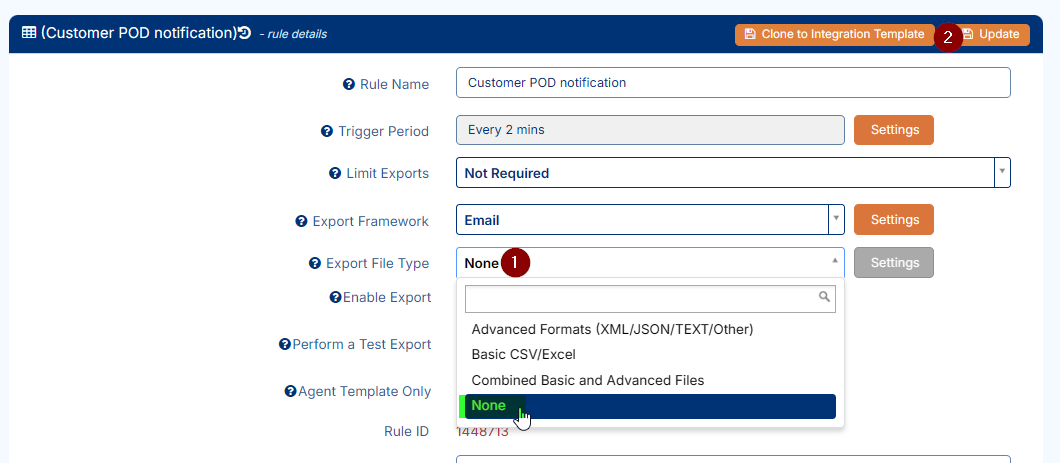The height and width of the screenshot is (463, 1060).
Task: Click the help icon beside Export Framework
Action: coord(302,221)
